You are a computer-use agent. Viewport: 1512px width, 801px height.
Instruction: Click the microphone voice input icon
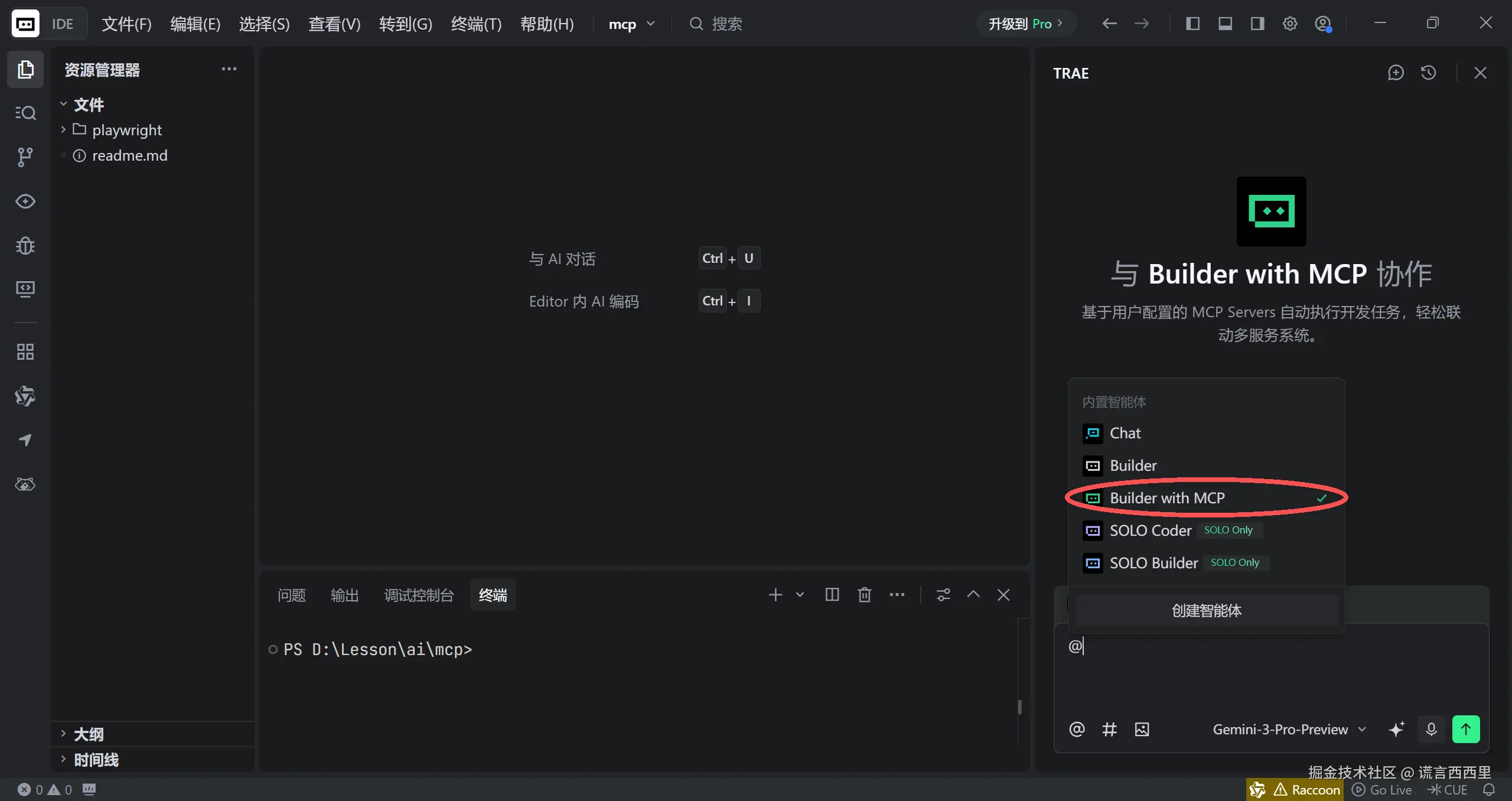(x=1431, y=729)
